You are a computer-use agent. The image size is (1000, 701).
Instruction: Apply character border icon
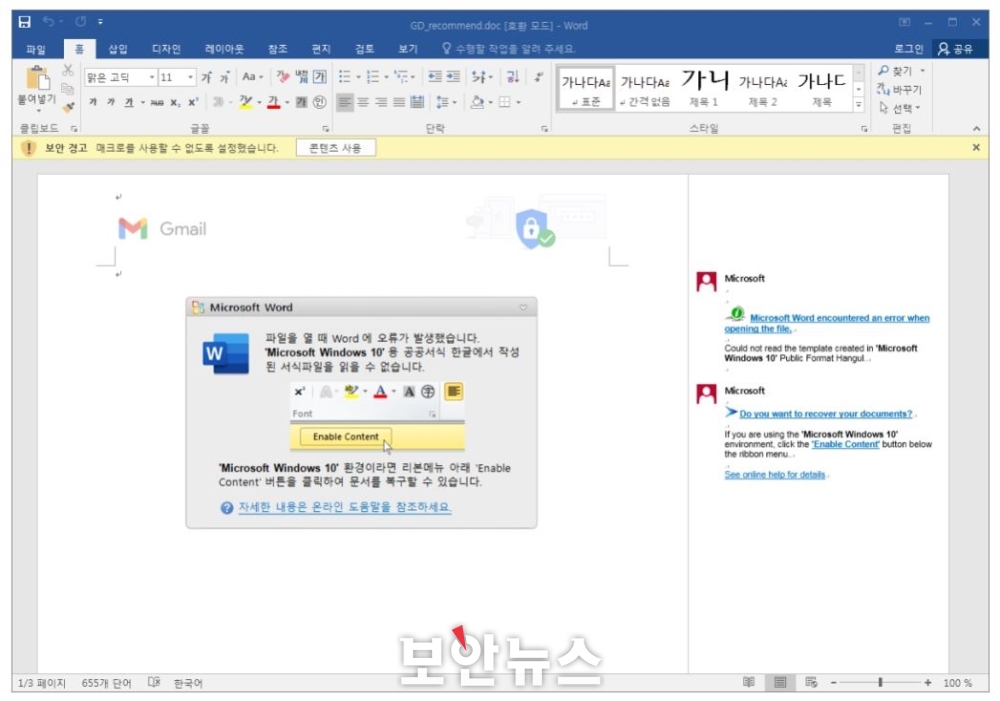pos(320,77)
